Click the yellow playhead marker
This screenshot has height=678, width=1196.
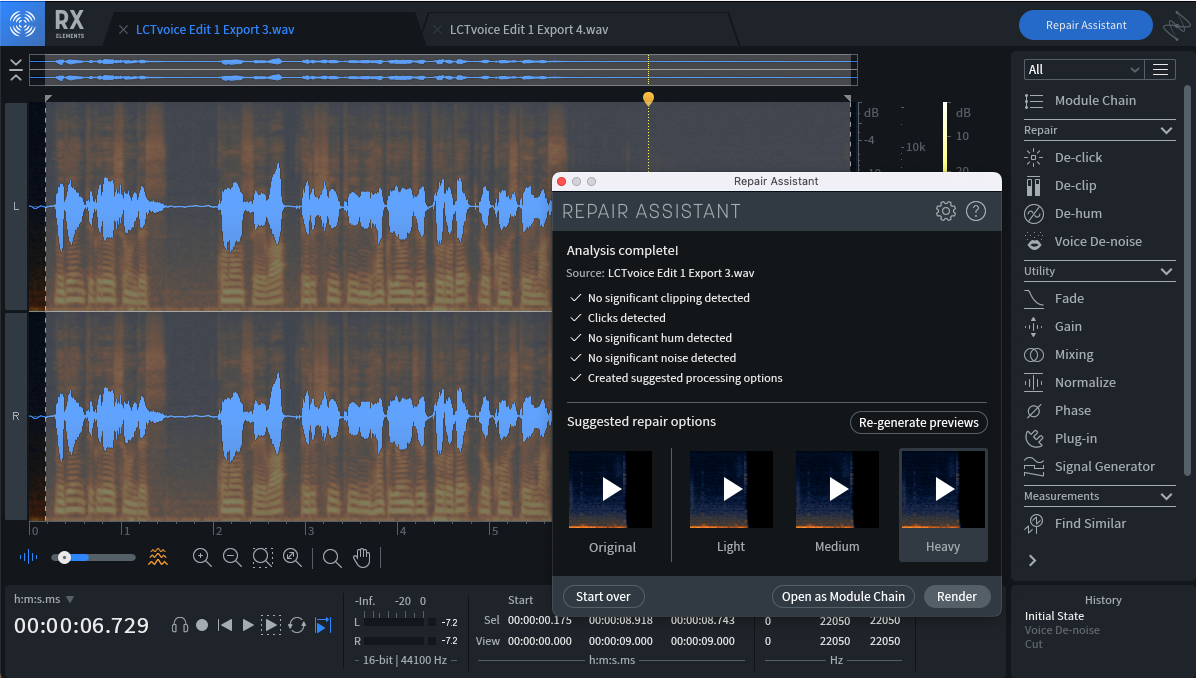point(648,98)
